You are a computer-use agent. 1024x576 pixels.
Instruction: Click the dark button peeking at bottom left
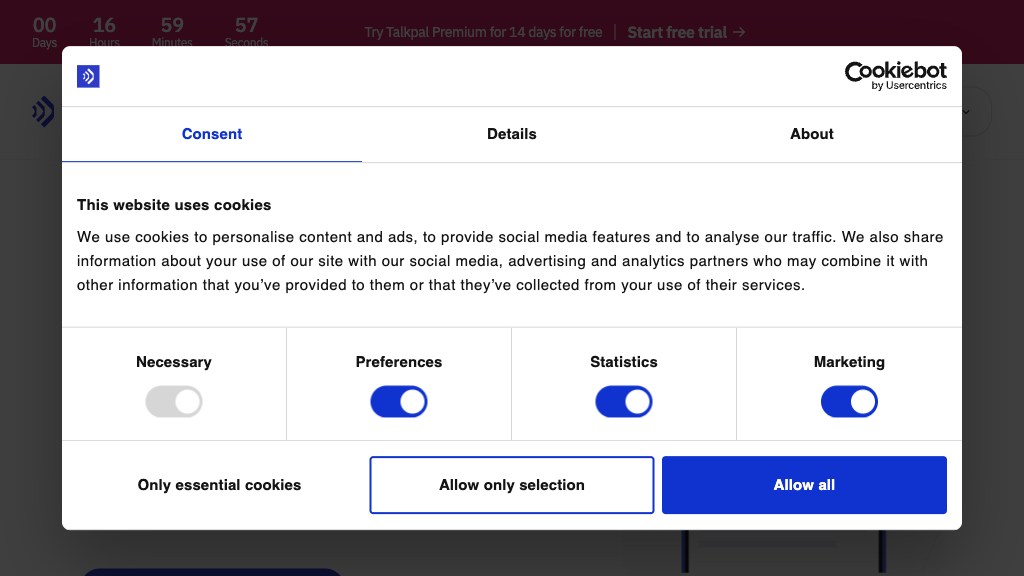click(x=211, y=572)
